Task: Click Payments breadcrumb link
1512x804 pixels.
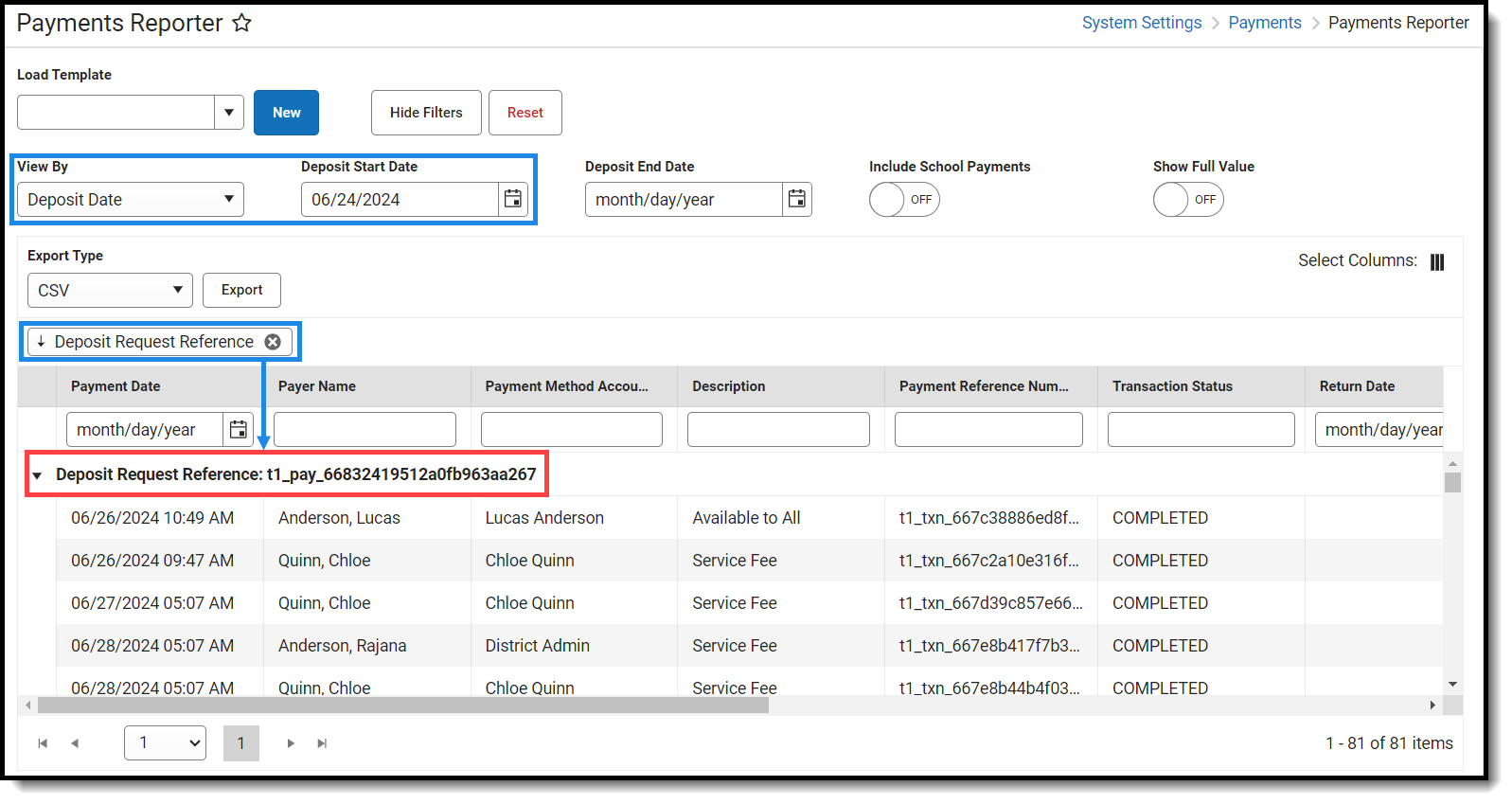Action: pyautogui.click(x=1265, y=23)
